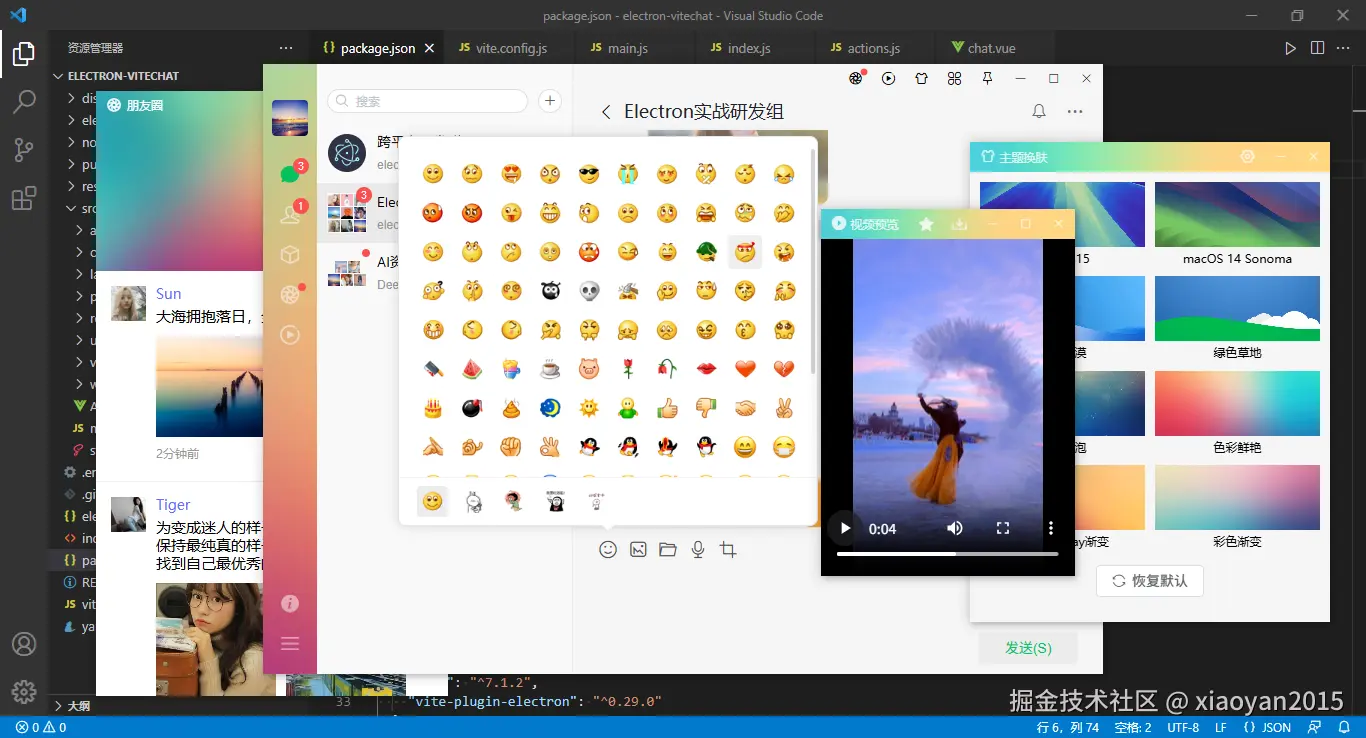Image resolution: width=1366 pixels, height=738 pixels.
Task: Insert the sunglasses emoji
Action: 589,174
